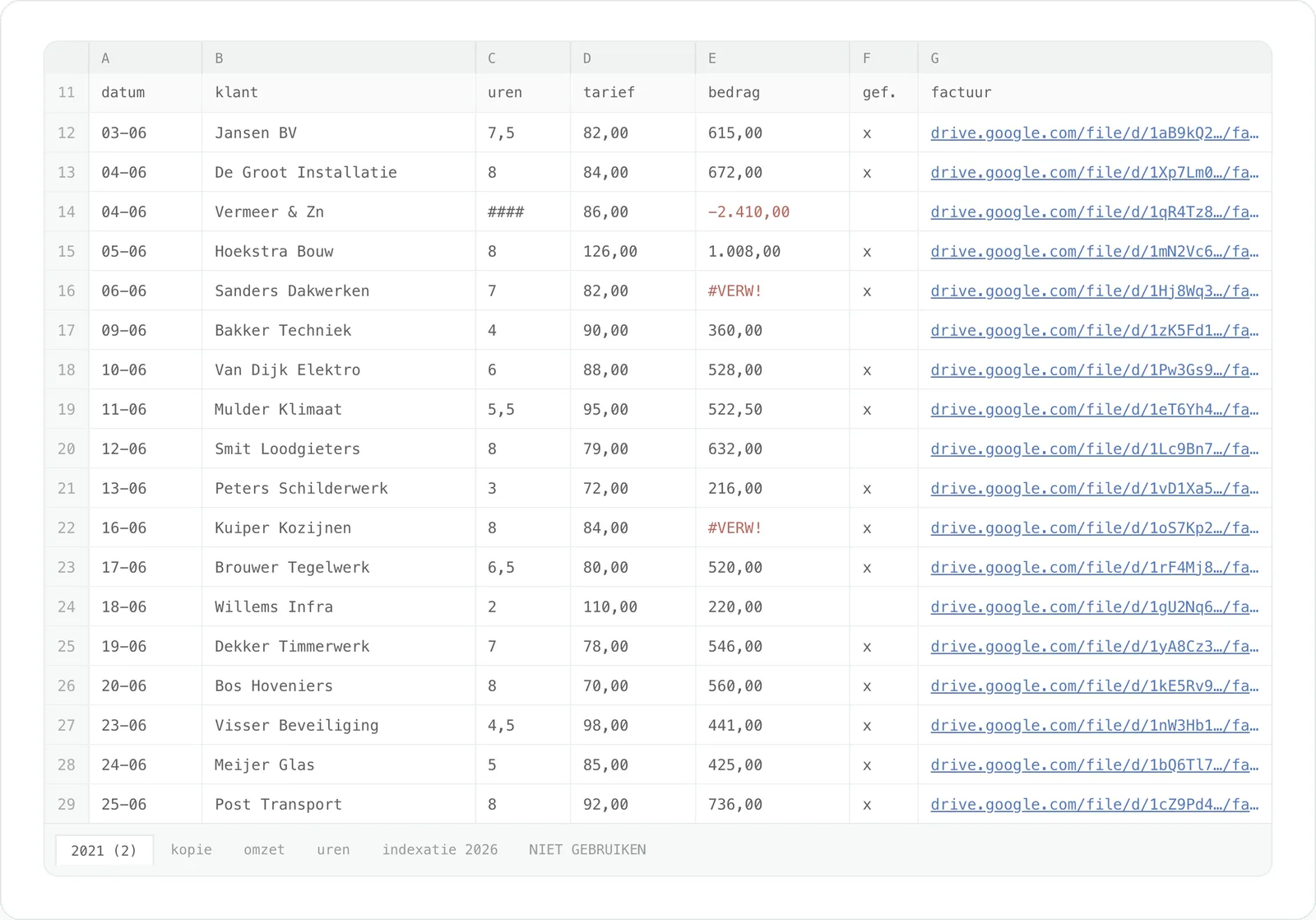Select uren '6,5' for Brouwer Tegelwerk
Image resolution: width=1316 pixels, height=920 pixels.
coord(523,567)
